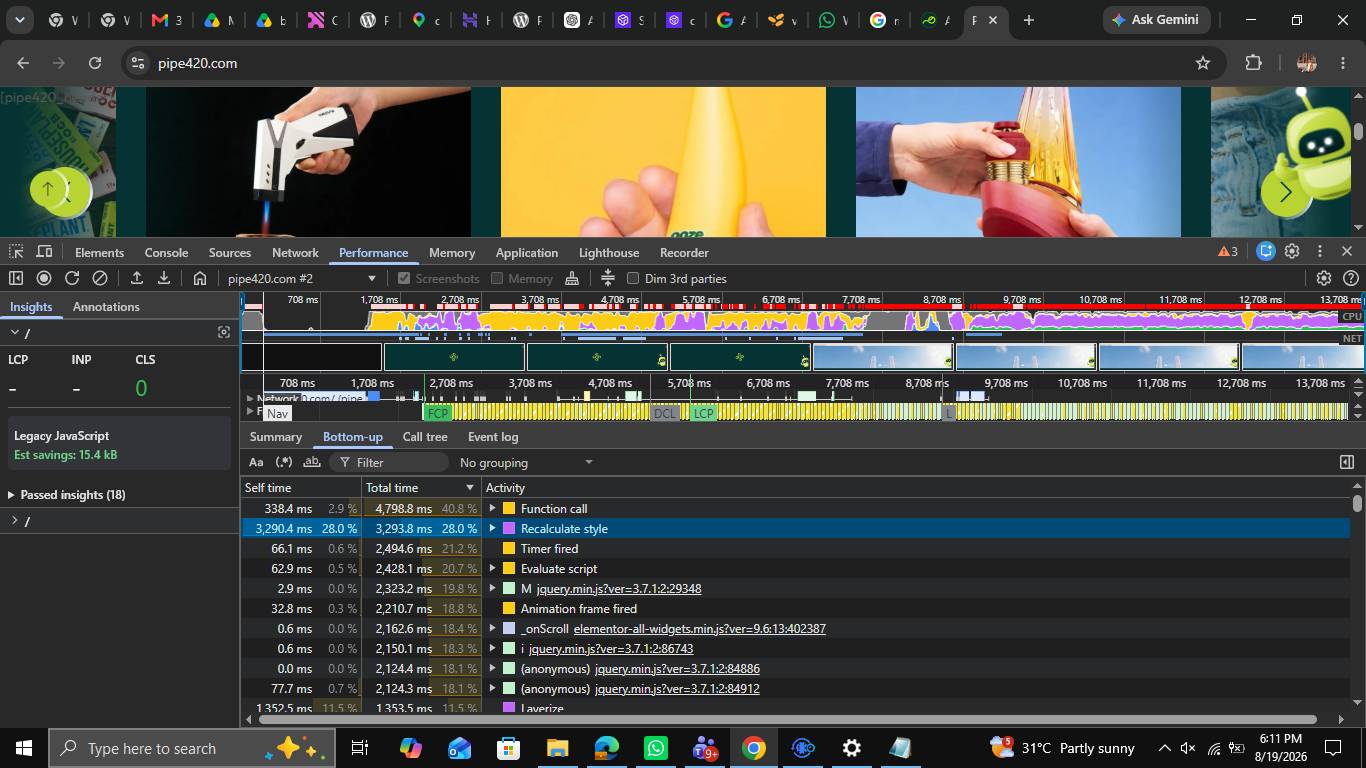
Task: Enable Dim 3rd parties checkbox
Action: (633, 278)
